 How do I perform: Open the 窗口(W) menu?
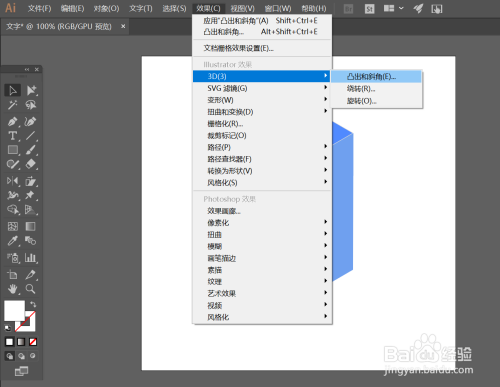point(278,9)
